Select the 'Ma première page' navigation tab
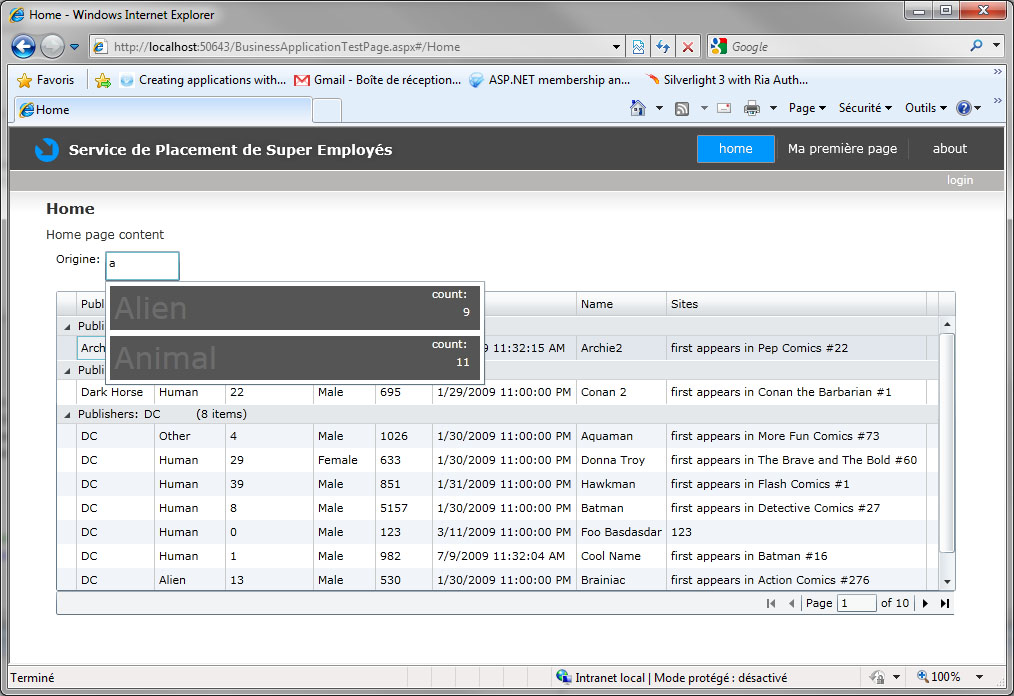Image resolution: width=1014 pixels, height=696 pixels. click(x=842, y=149)
